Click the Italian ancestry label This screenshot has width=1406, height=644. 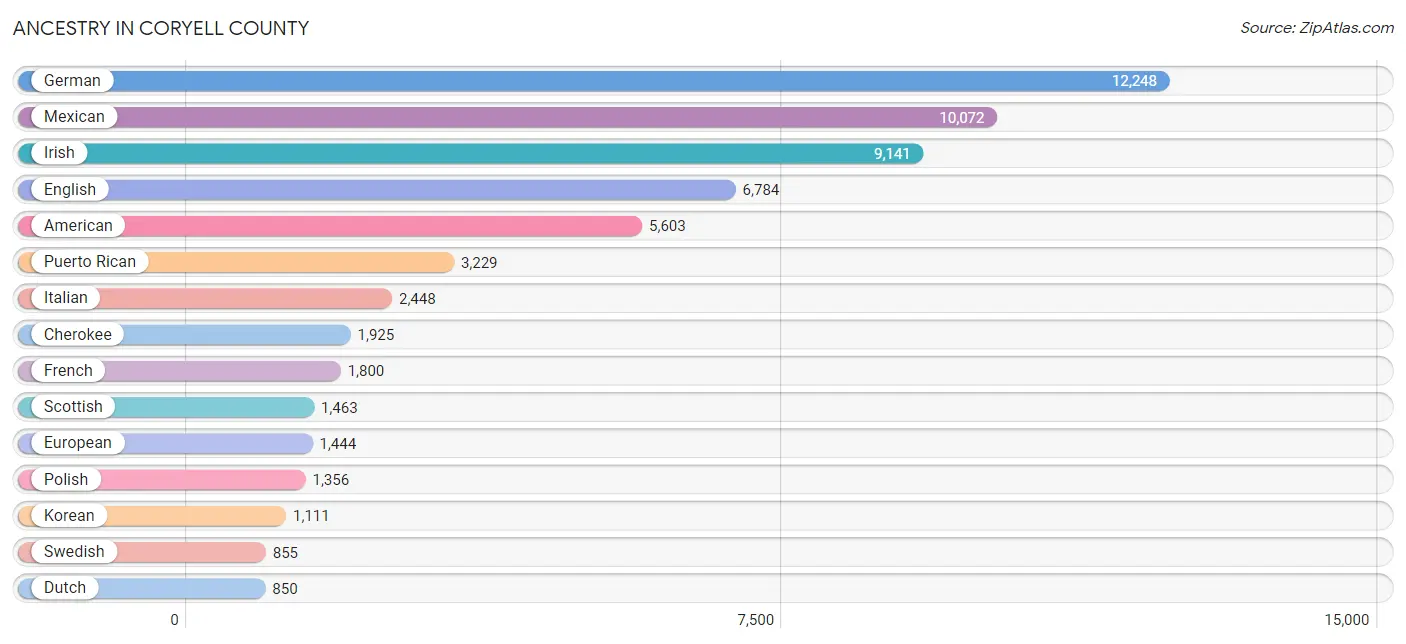tap(66, 298)
